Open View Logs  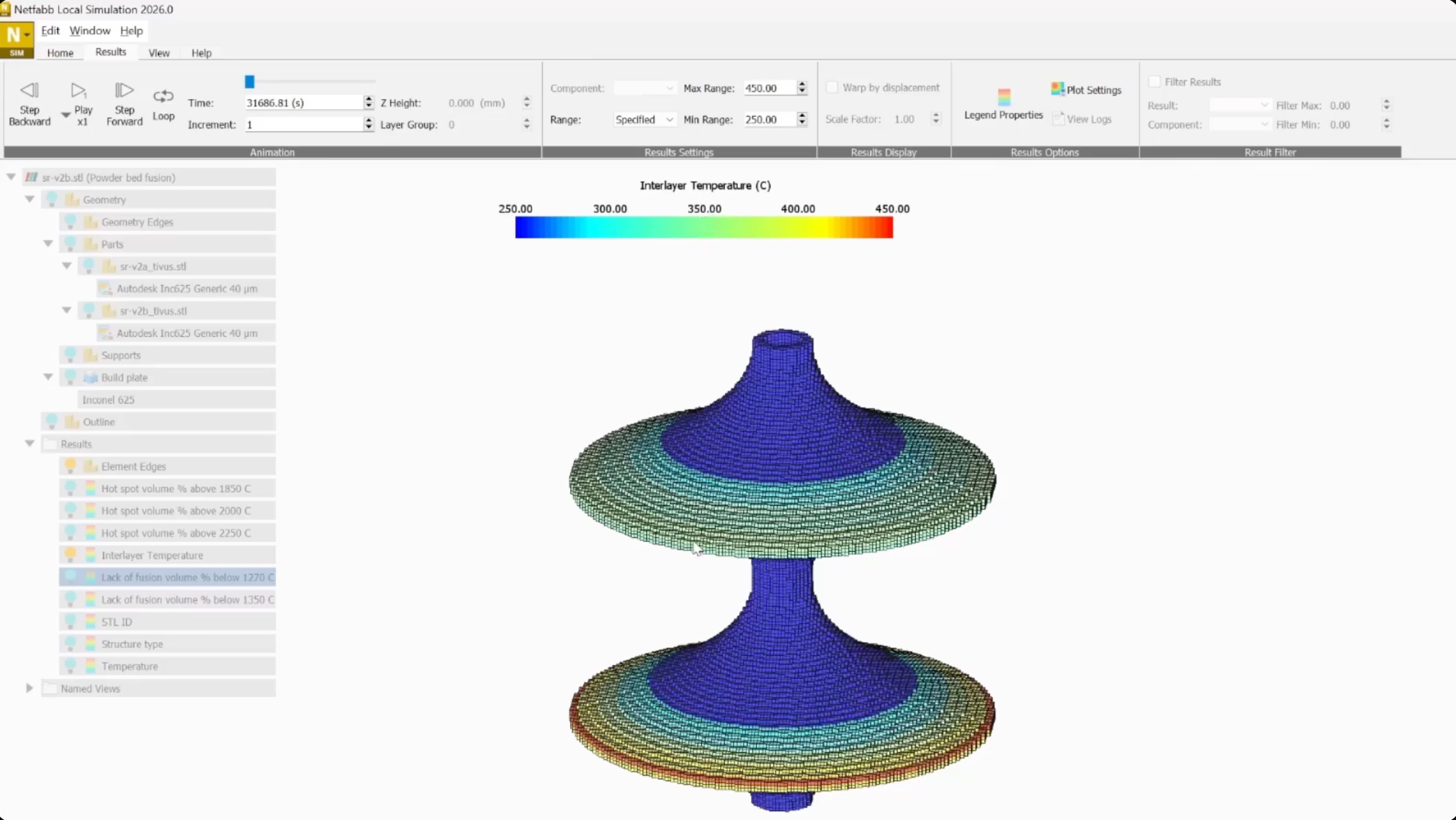click(x=1082, y=119)
